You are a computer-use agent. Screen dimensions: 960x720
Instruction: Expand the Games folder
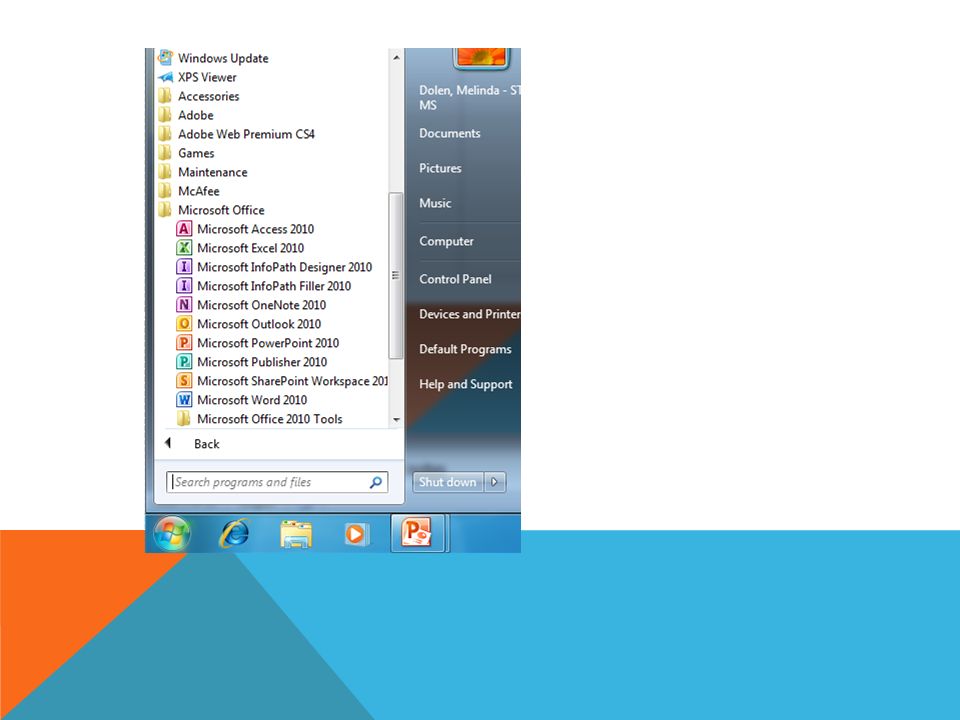tap(186, 153)
